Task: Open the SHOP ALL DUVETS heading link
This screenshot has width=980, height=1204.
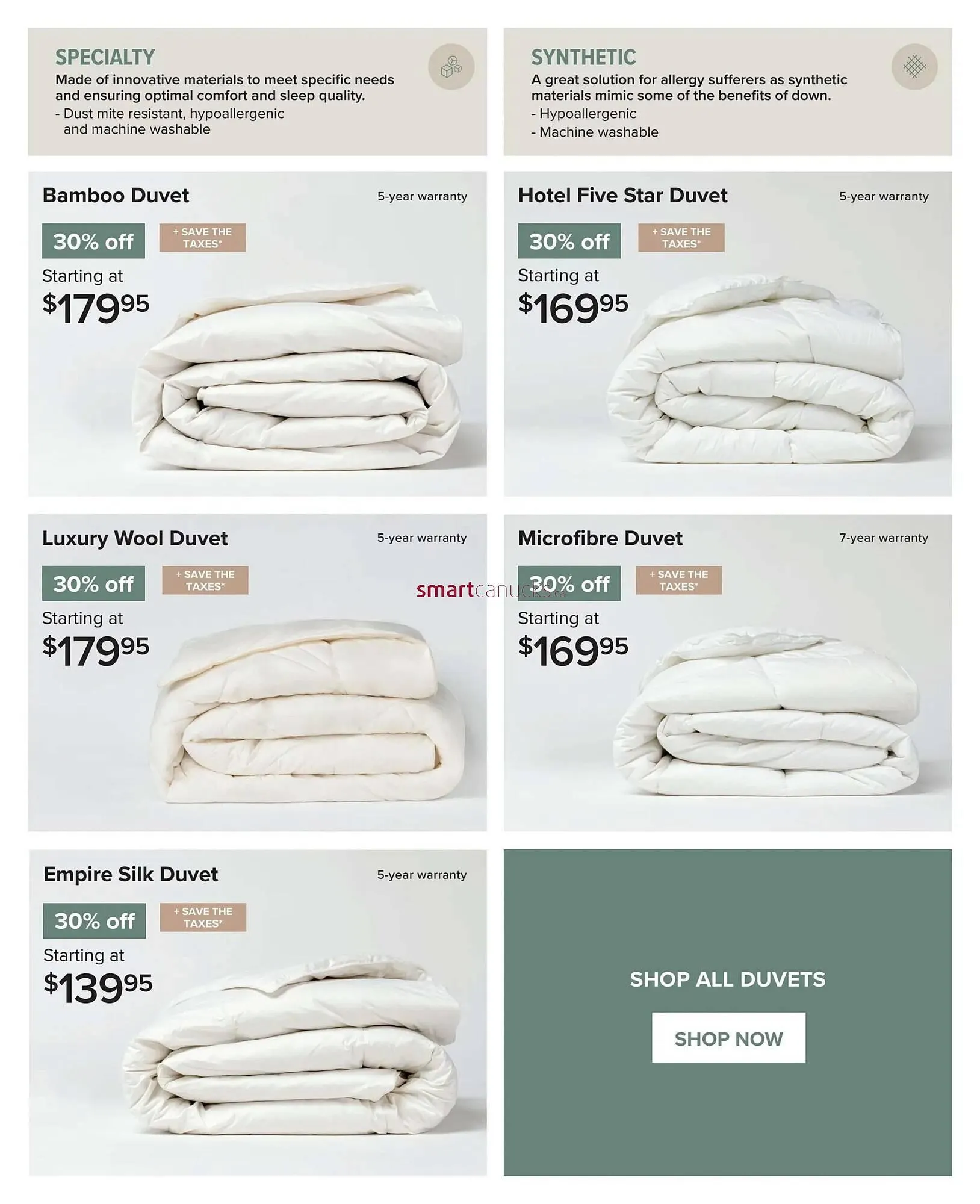Action: [728, 979]
